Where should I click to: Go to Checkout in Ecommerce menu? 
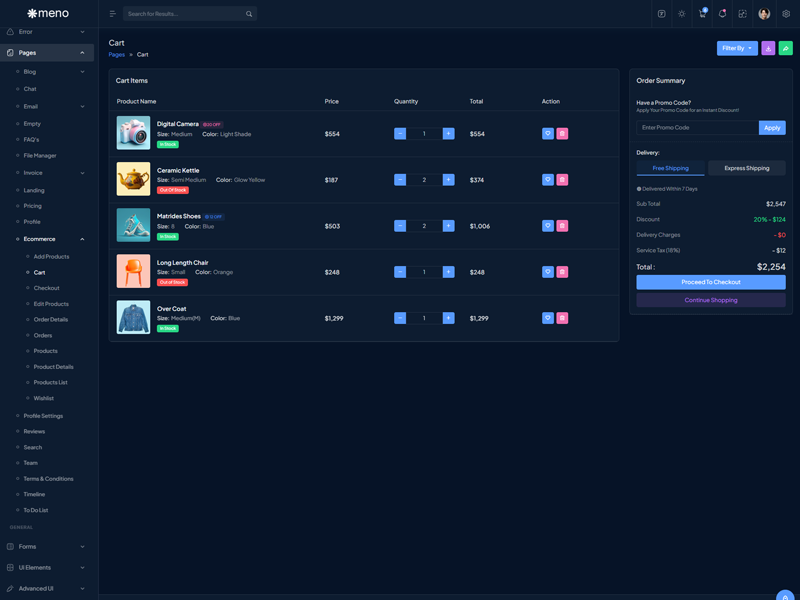point(47,288)
